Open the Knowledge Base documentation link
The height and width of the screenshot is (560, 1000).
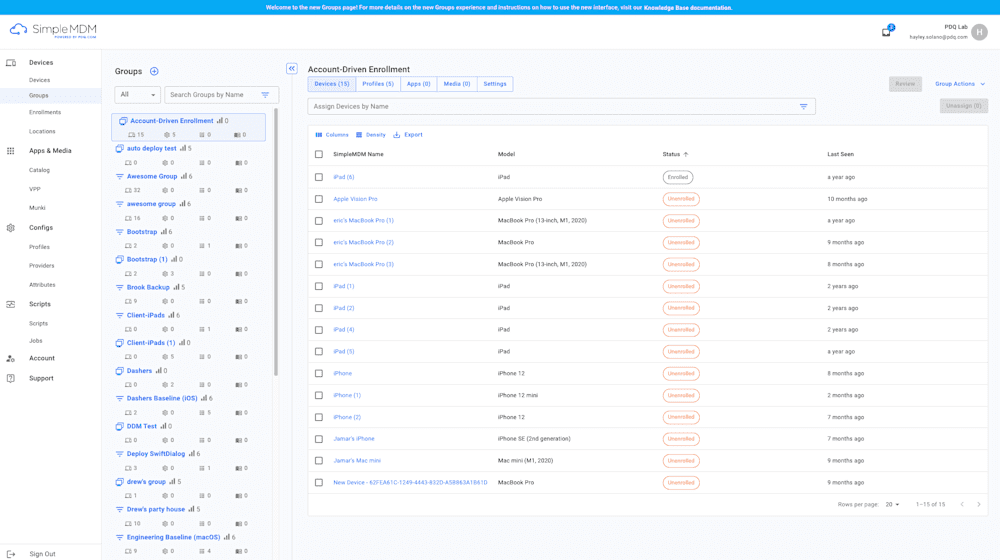[x=688, y=8]
